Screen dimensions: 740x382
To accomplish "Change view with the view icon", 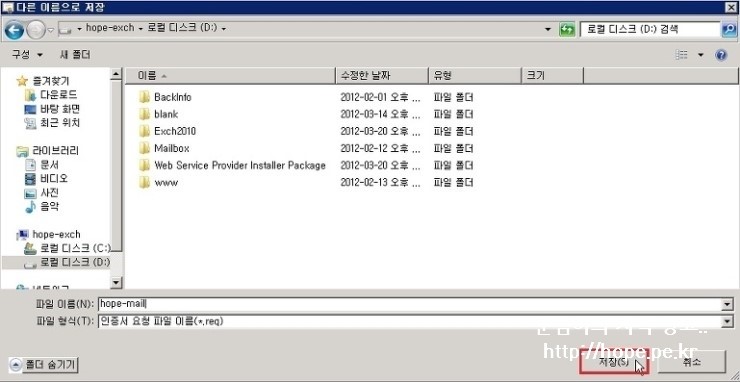I will [682, 55].
